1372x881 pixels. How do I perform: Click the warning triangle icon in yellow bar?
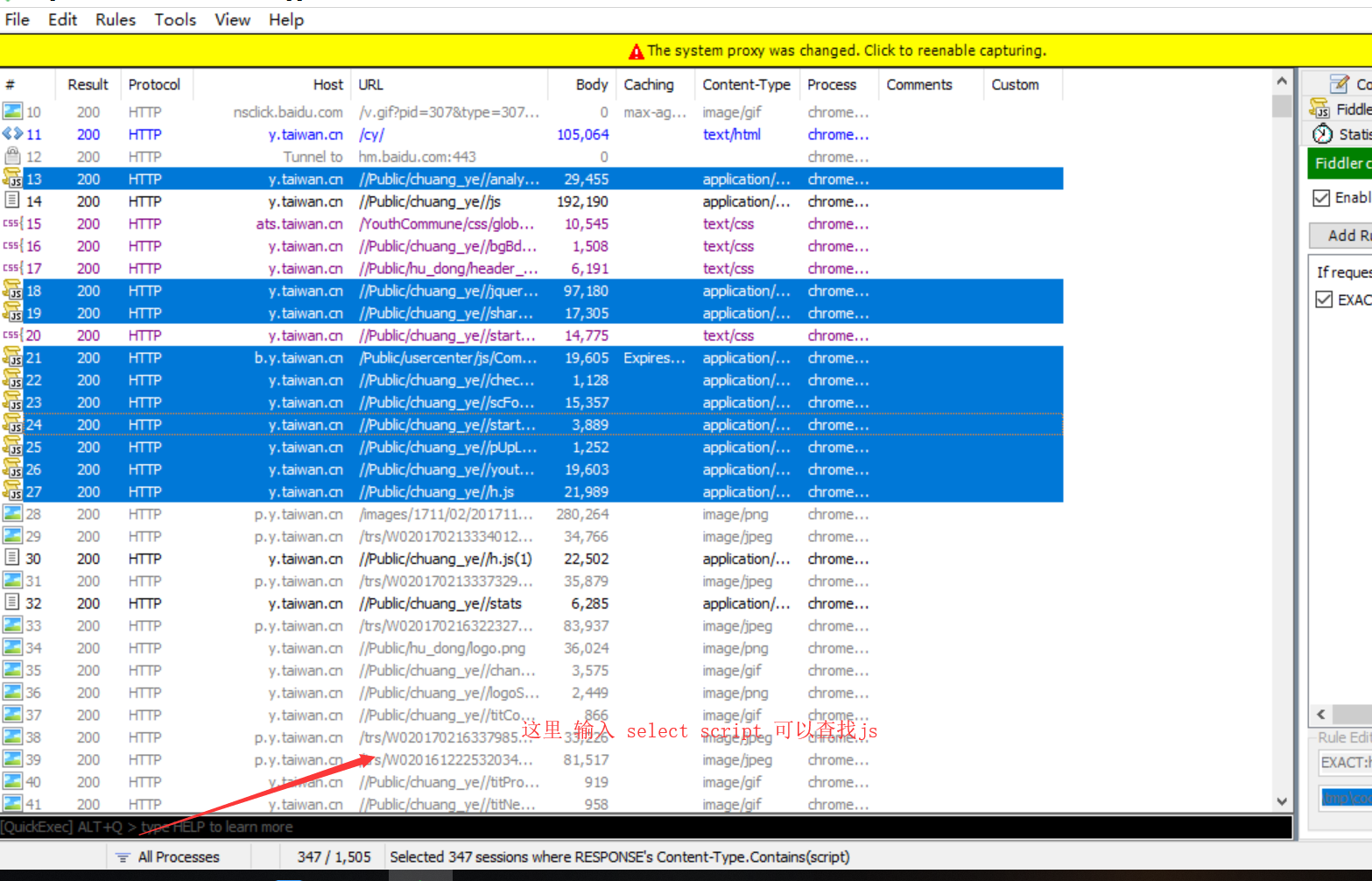point(637,52)
